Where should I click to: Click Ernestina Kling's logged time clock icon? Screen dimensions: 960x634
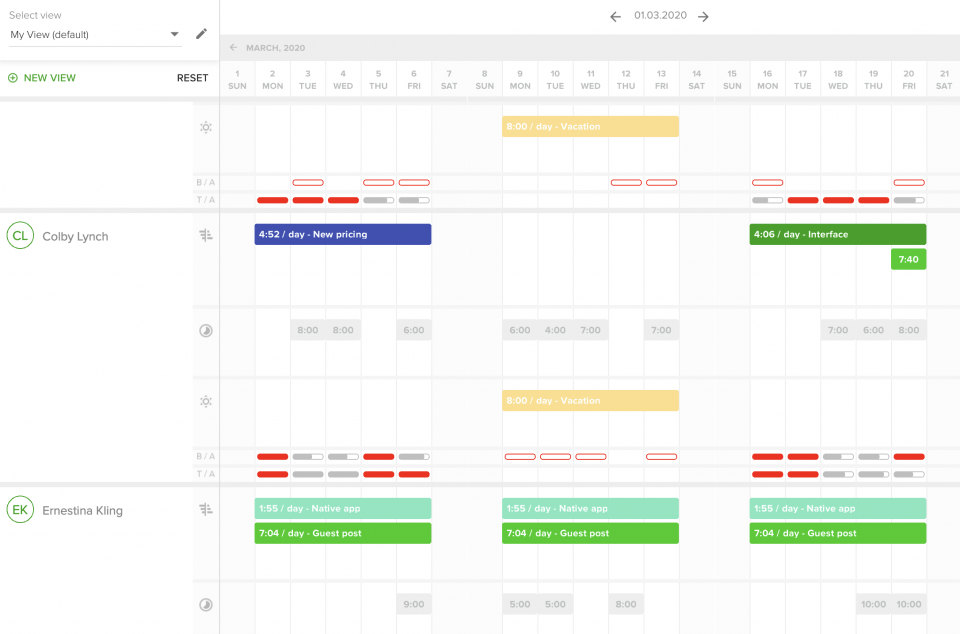(x=206, y=605)
